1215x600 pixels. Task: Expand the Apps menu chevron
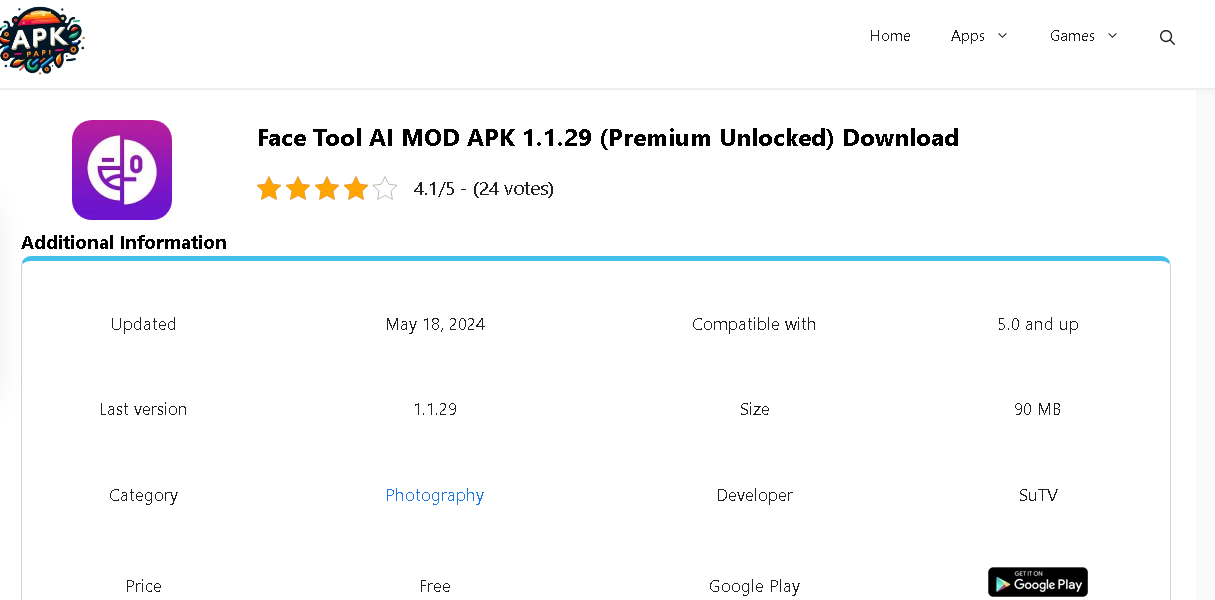coord(1002,36)
